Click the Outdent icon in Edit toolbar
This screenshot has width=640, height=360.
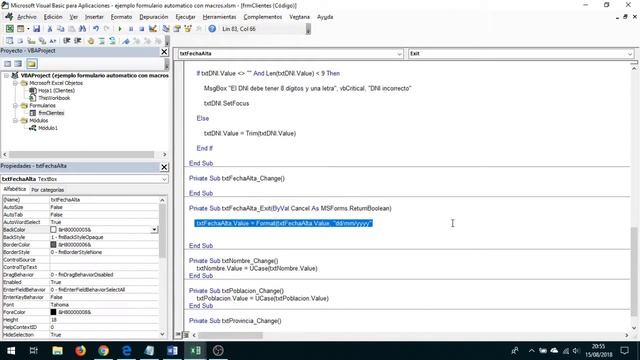tap(78, 41)
